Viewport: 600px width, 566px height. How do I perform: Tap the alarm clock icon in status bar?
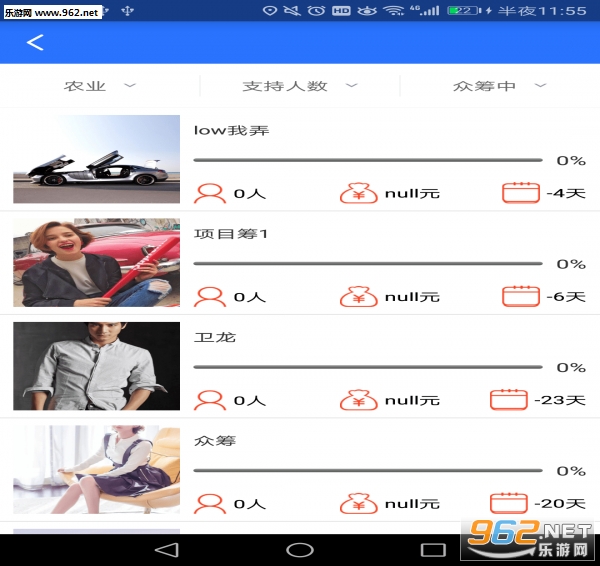(316, 11)
